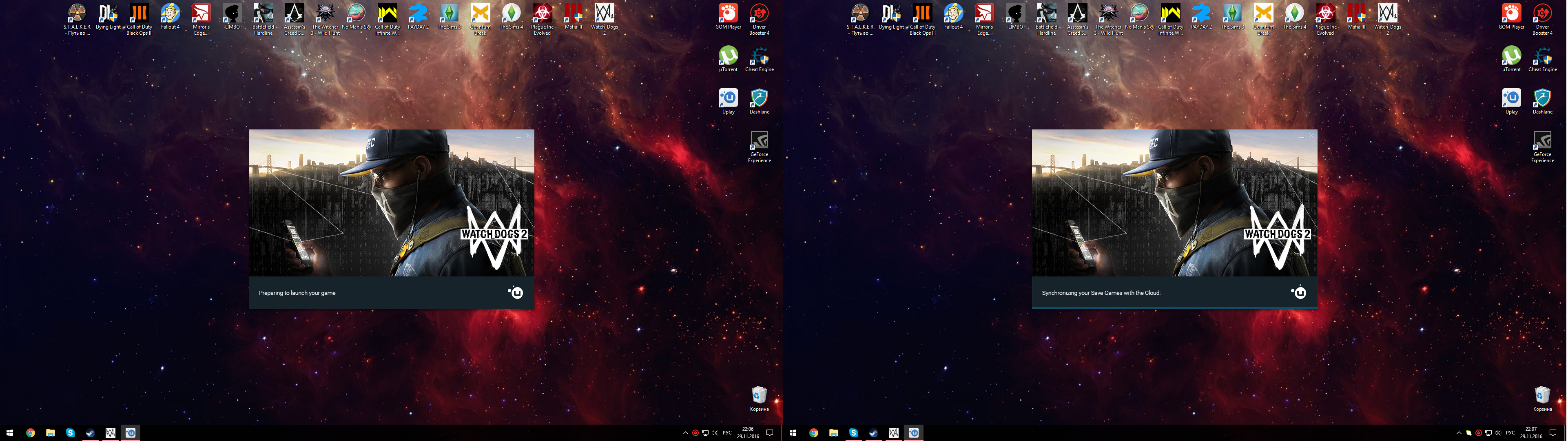The image size is (1568, 441).
Task: Open volume control in right taskbar tray
Action: [1497, 433]
